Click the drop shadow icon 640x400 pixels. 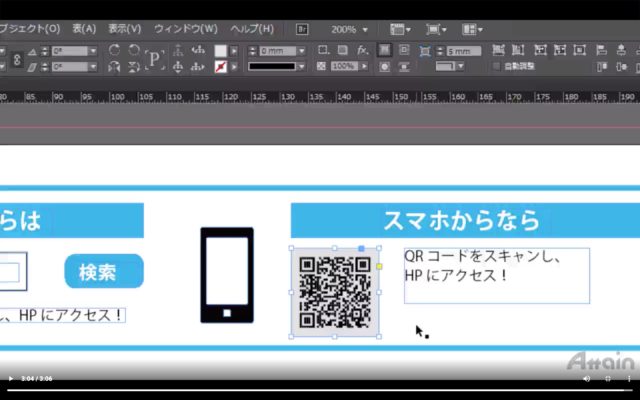pos(342,50)
